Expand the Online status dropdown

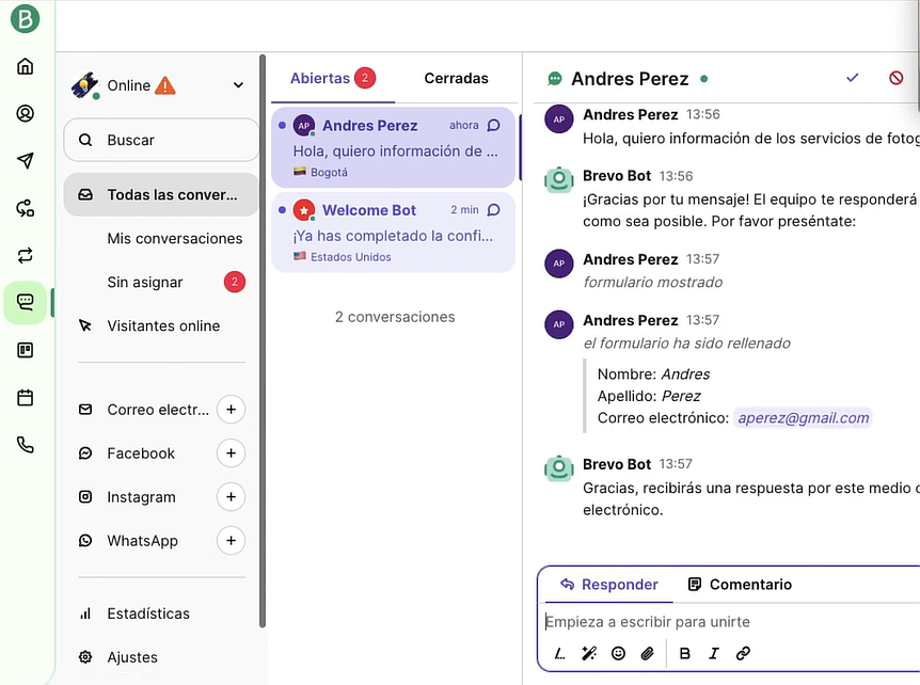tap(238, 85)
